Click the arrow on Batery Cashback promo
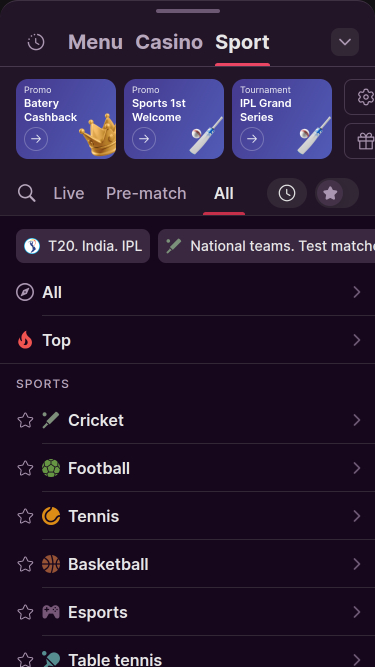This screenshot has height=667, width=375. (x=36, y=139)
